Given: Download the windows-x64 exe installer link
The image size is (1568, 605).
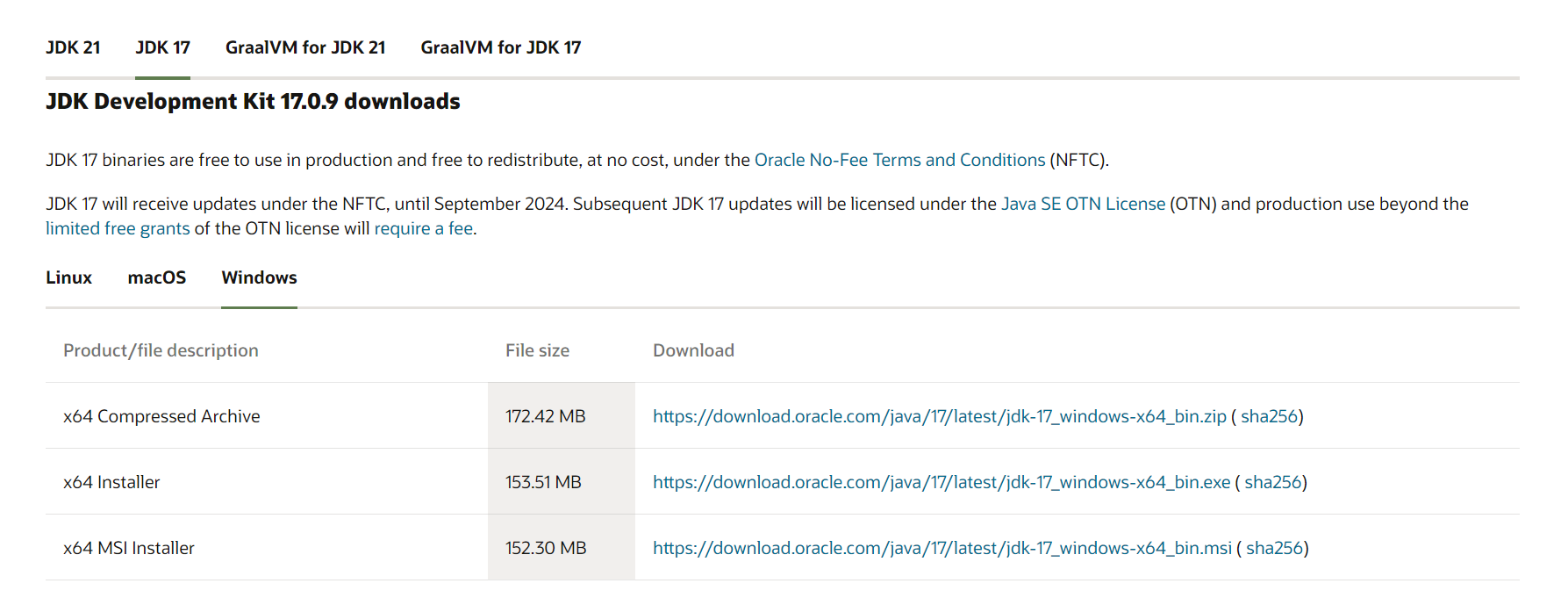Looking at the screenshot, I should click(x=941, y=482).
